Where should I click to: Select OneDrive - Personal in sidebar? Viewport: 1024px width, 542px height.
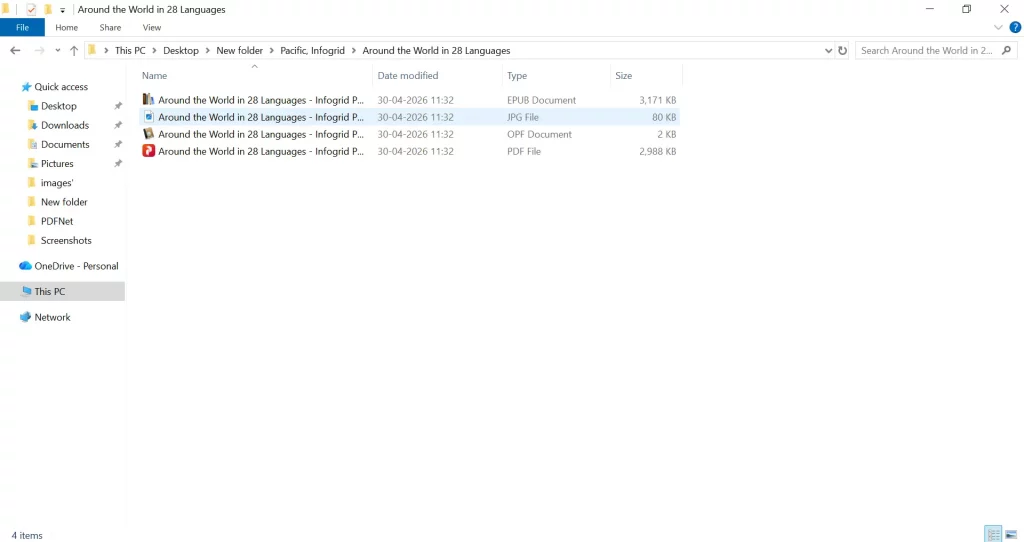[76, 266]
